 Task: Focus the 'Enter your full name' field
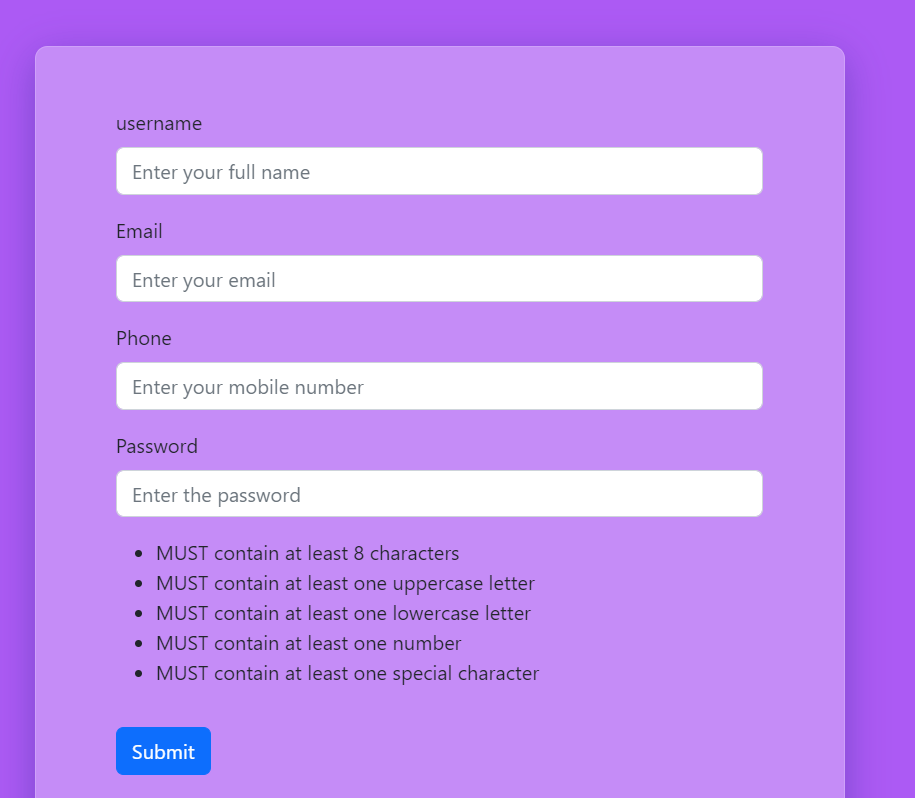click(x=439, y=171)
